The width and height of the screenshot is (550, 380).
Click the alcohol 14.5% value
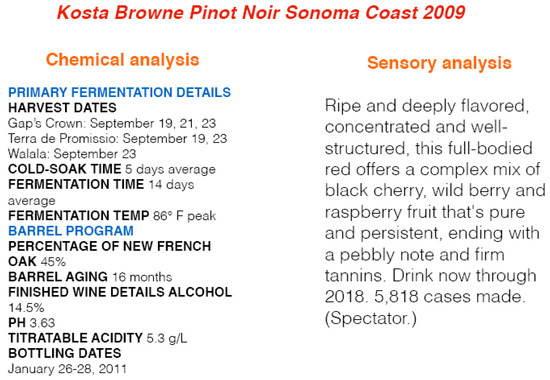tap(26, 308)
